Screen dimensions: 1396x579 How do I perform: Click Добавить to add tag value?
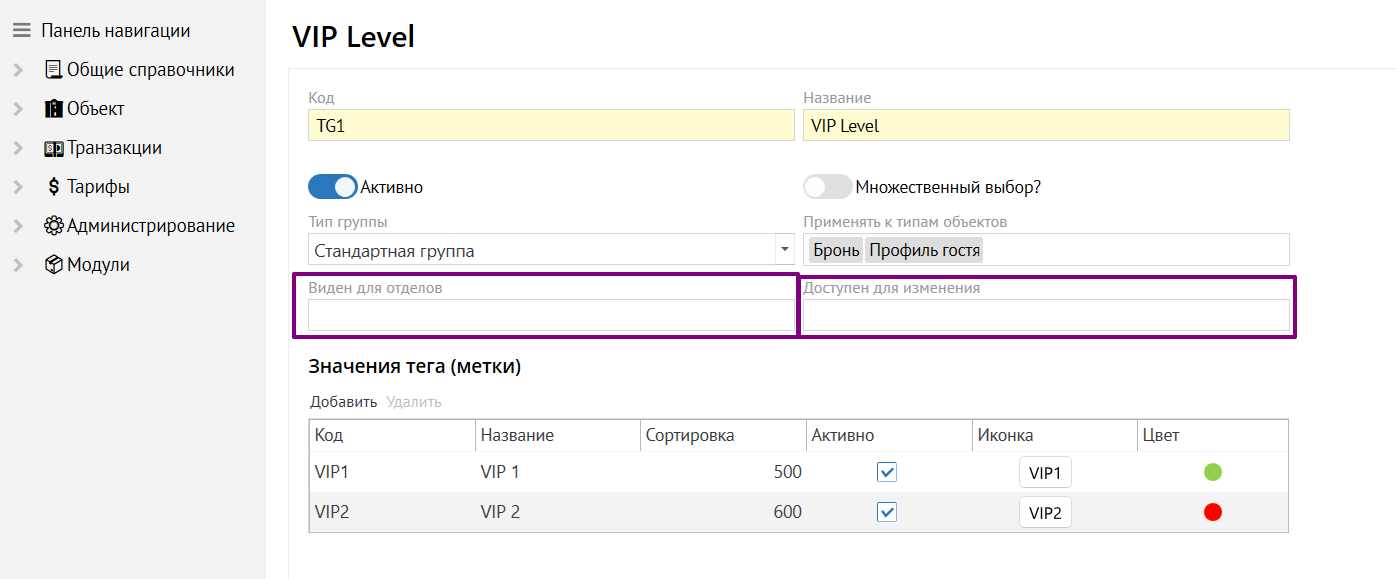coord(343,402)
